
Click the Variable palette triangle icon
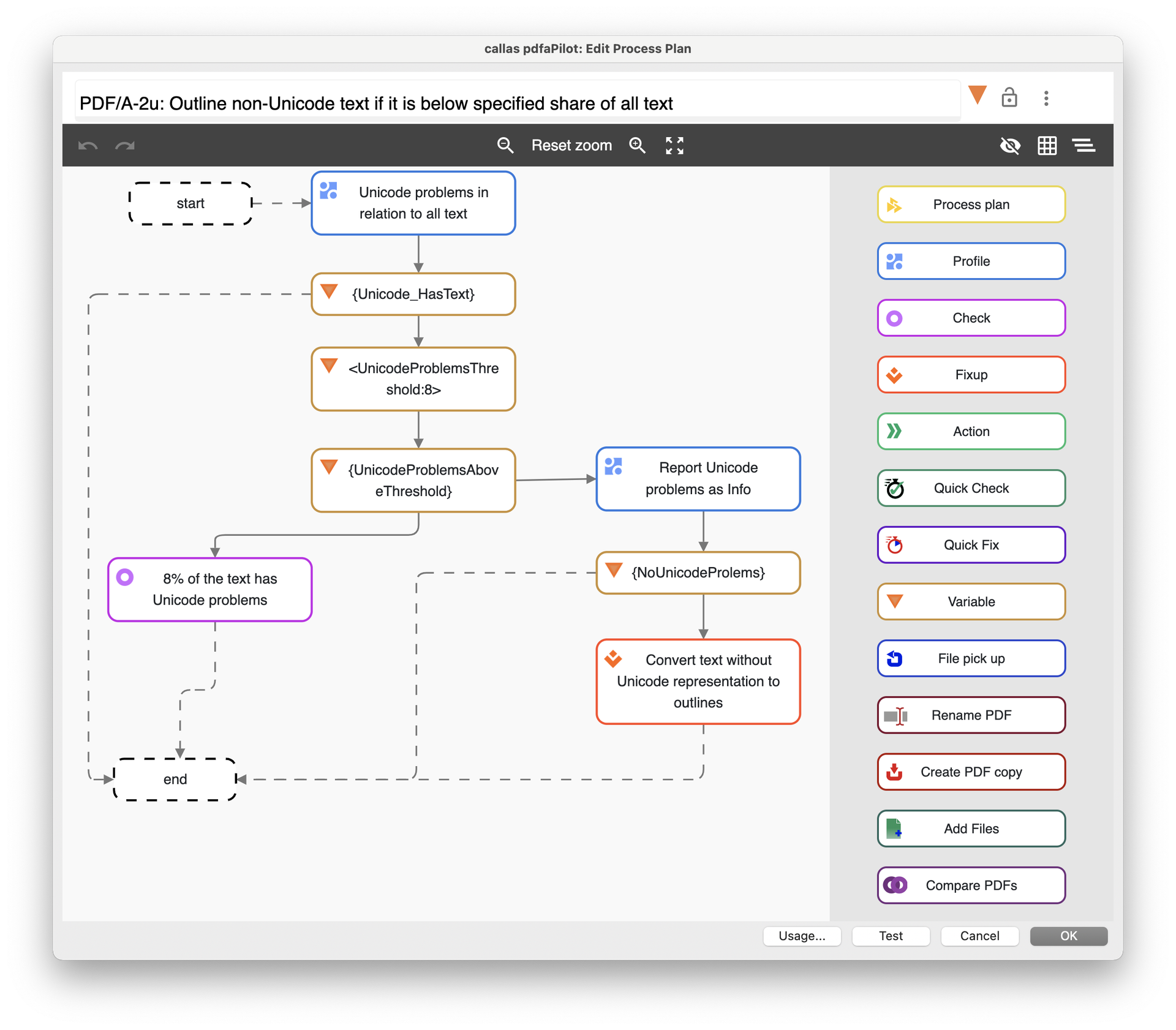(x=895, y=601)
